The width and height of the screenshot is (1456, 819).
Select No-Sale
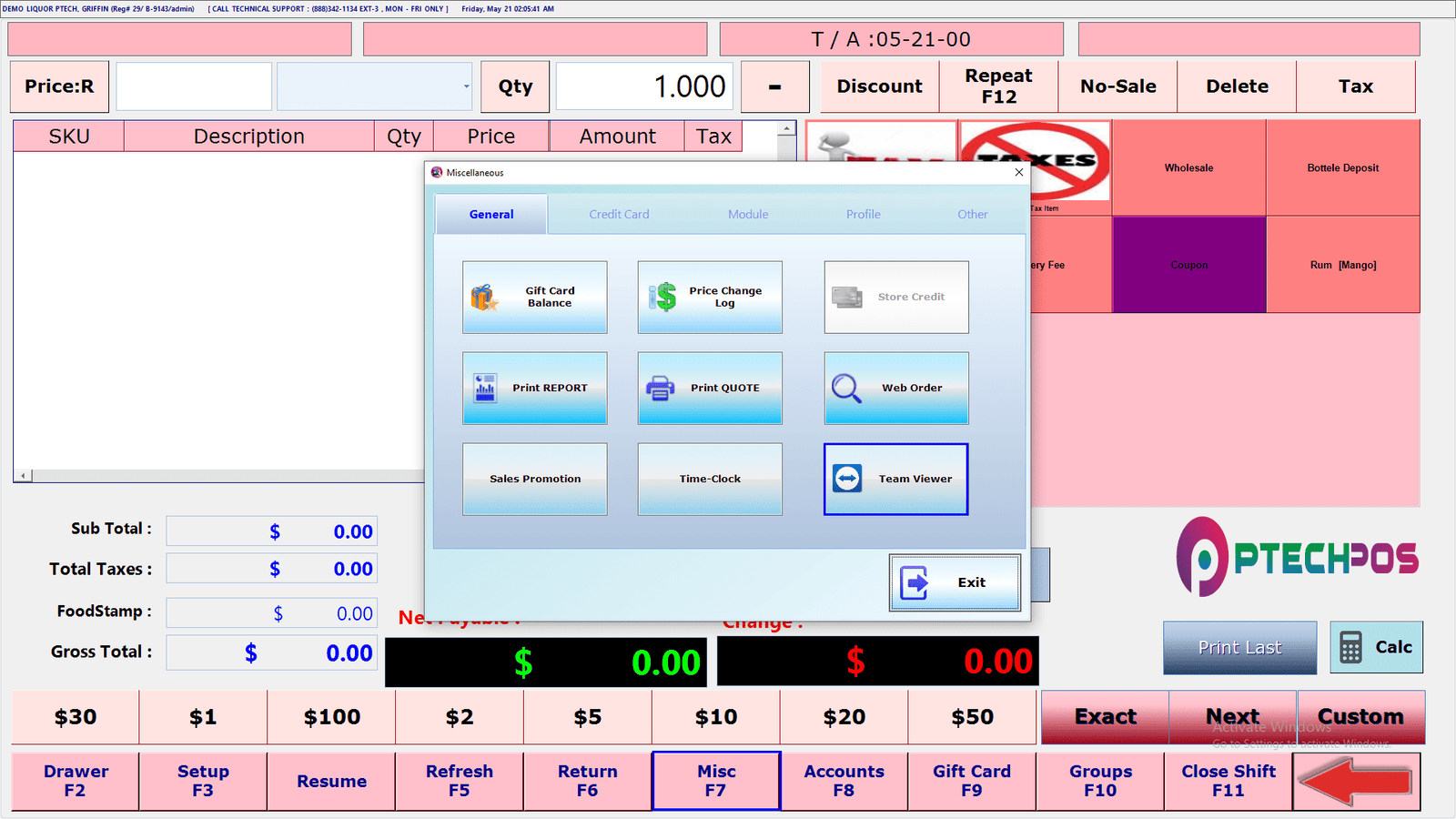point(1117,86)
